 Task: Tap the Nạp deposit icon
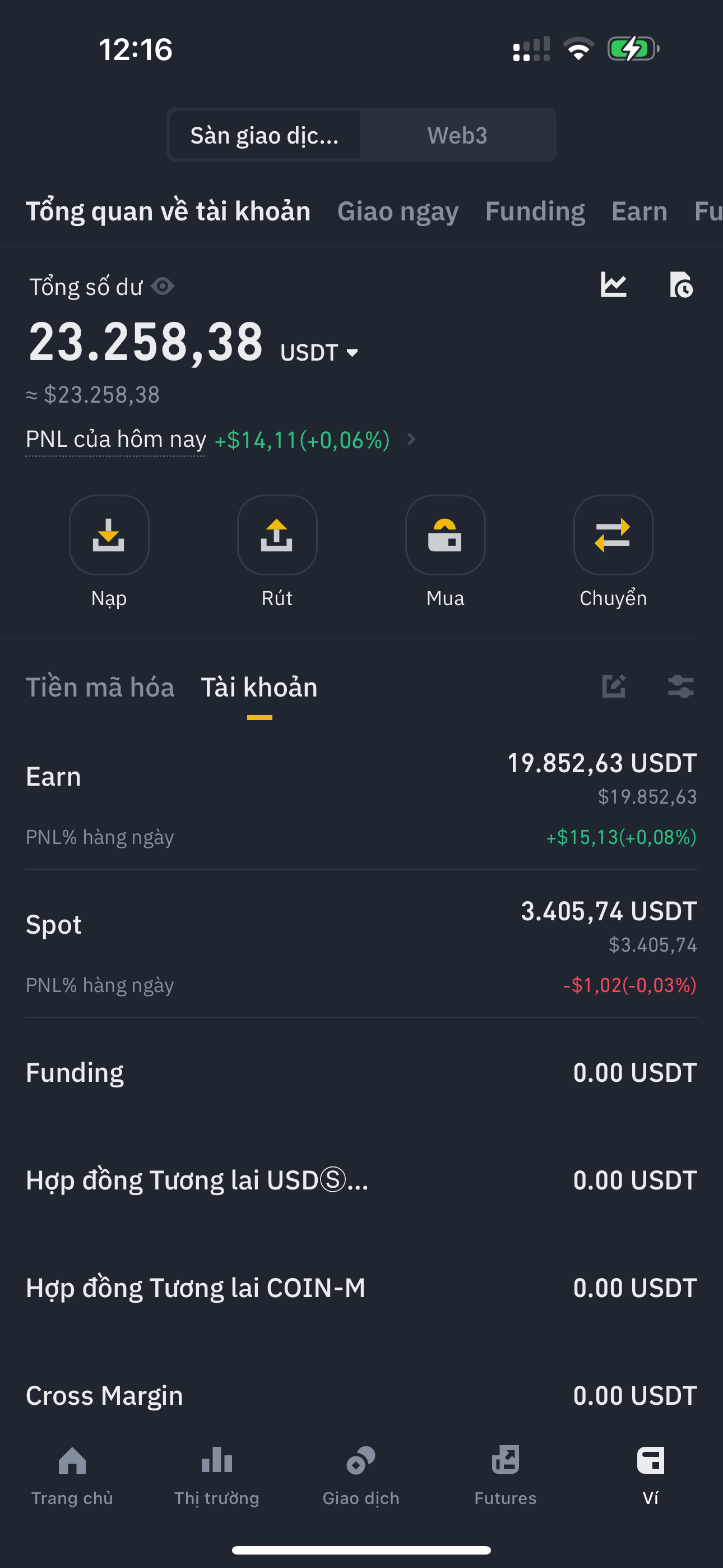(x=109, y=535)
